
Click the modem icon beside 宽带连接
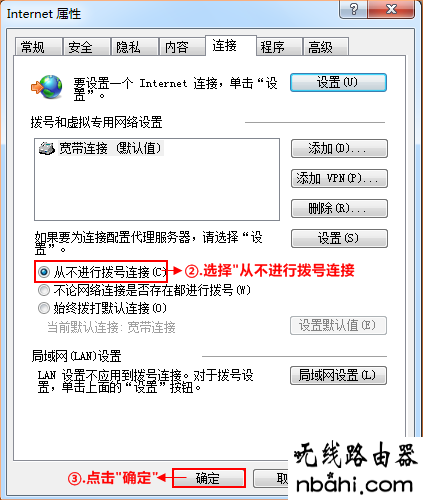click(47, 148)
